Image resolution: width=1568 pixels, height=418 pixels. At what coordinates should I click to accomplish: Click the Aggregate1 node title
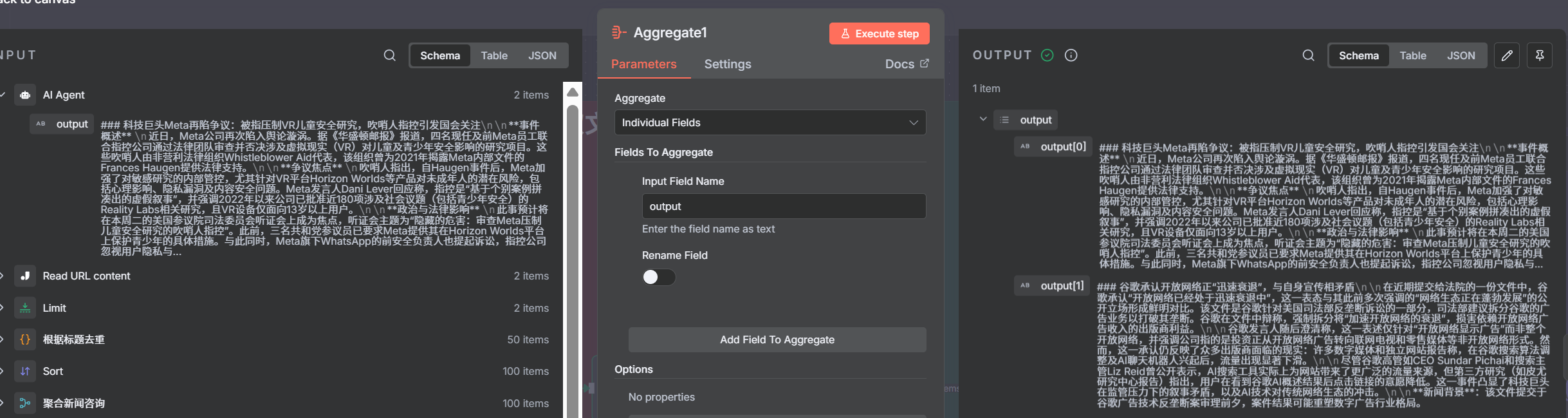pyautogui.click(x=670, y=32)
